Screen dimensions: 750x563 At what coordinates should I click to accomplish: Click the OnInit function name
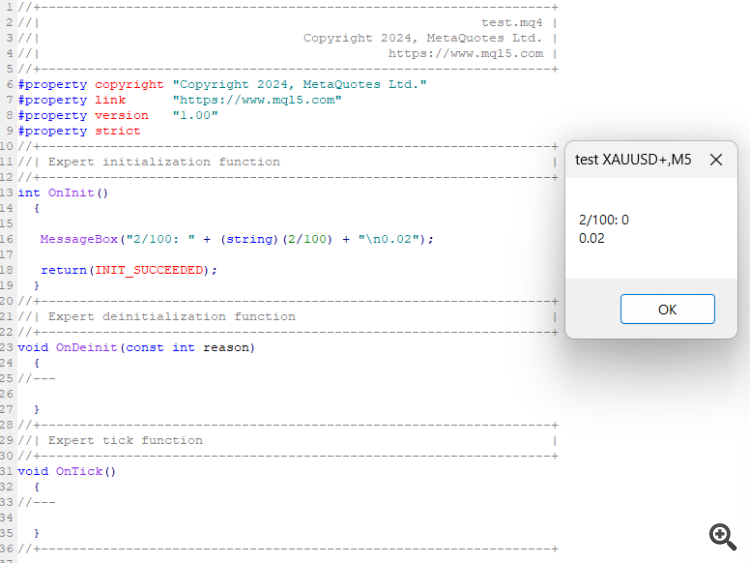click(x=71, y=193)
